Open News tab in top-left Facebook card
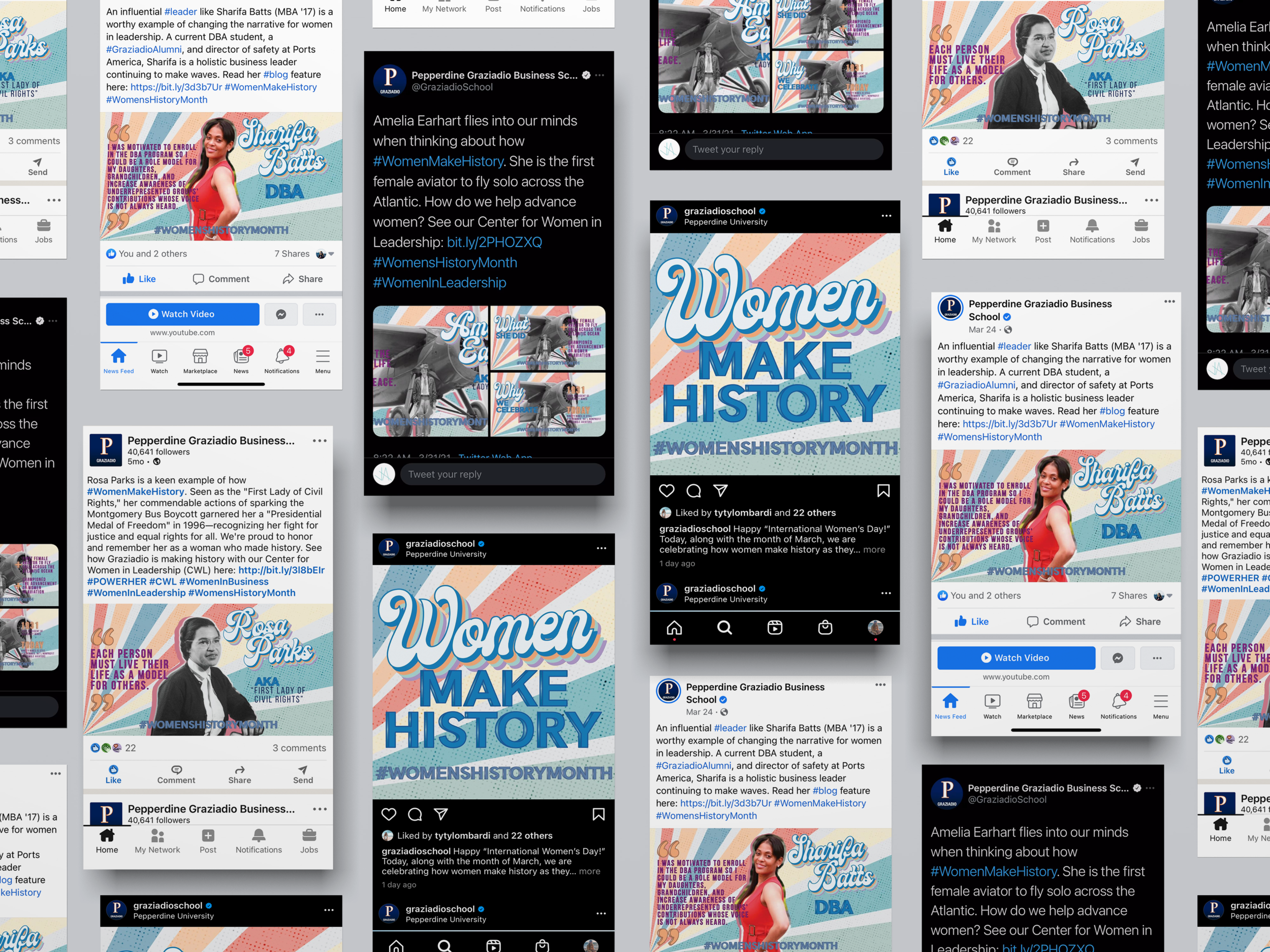1270x952 pixels. 242,361
